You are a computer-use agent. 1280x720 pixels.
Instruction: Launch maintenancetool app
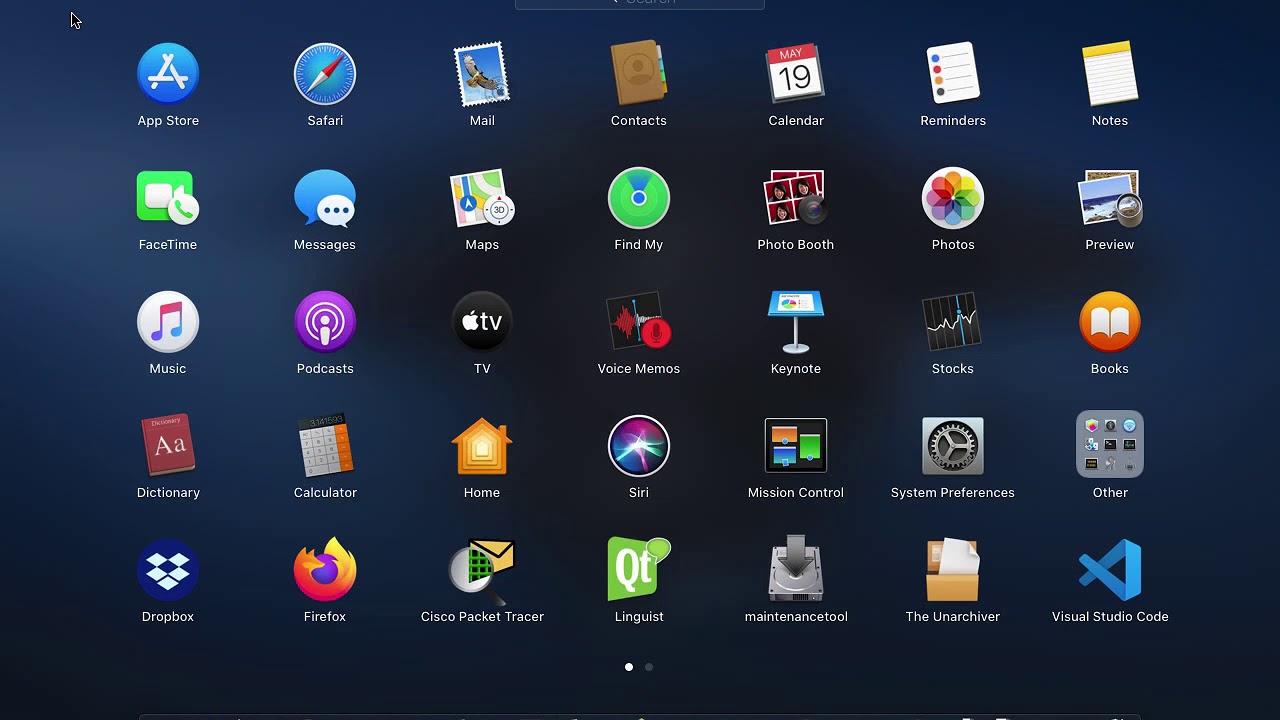point(796,570)
